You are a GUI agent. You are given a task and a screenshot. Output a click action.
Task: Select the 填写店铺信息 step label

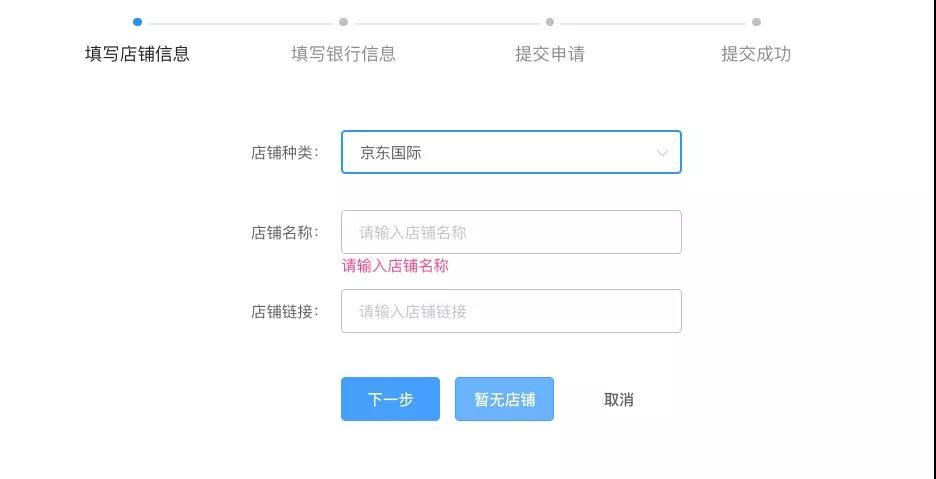point(137,54)
